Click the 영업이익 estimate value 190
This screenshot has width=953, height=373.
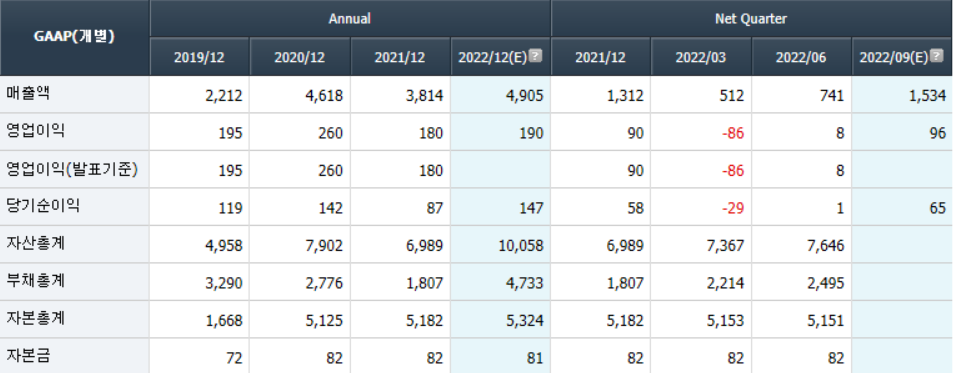pos(531,133)
